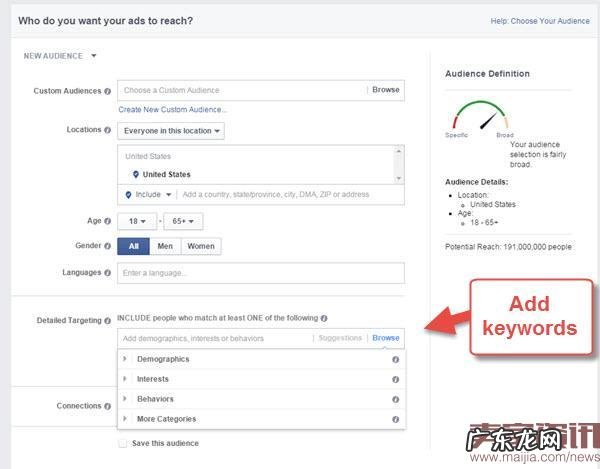Screen dimensions: 600x469
Task: Click Browse in Custom Audiences field
Action: pyautogui.click(x=386, y=90)
